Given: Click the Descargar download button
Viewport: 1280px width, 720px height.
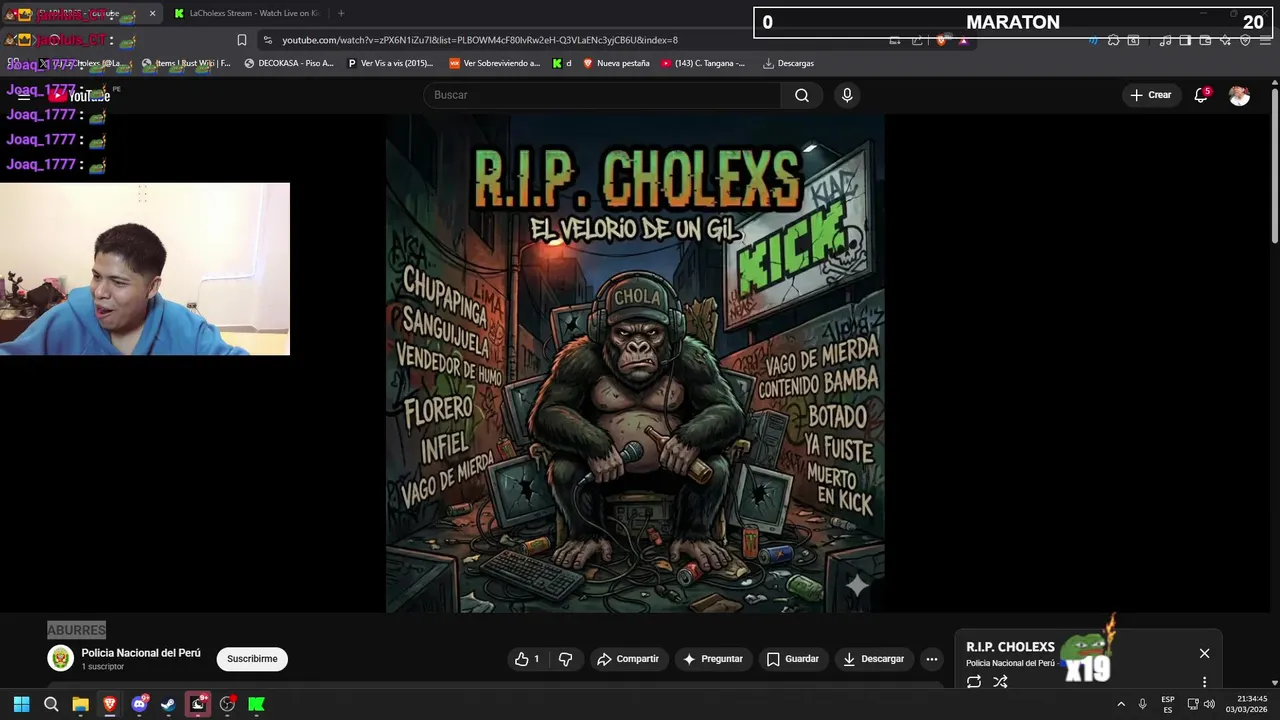Looking at the screenshot, I should pyautogui.click(x=873, y=659).
